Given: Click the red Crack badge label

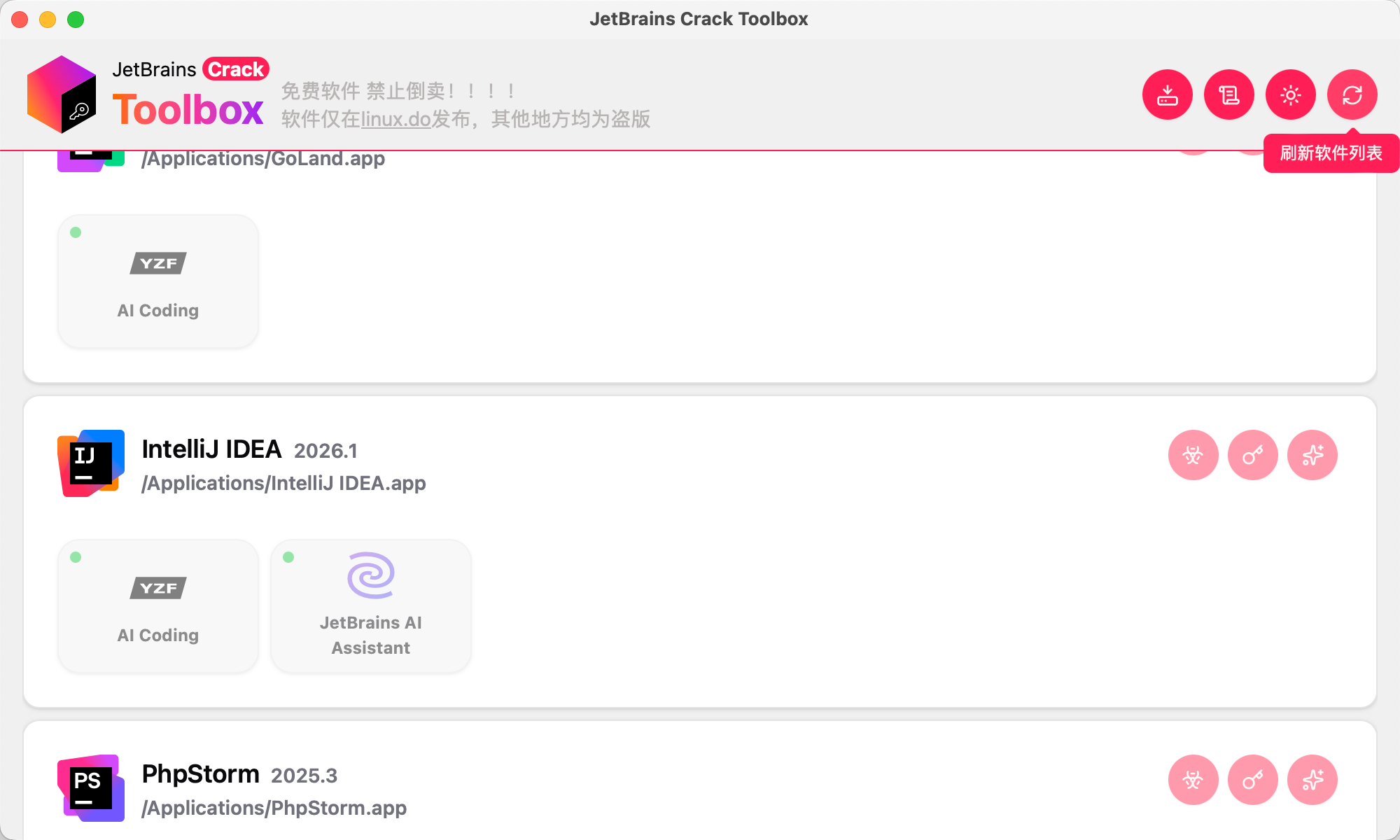Looking at the screenshot, I should [236, 69].
